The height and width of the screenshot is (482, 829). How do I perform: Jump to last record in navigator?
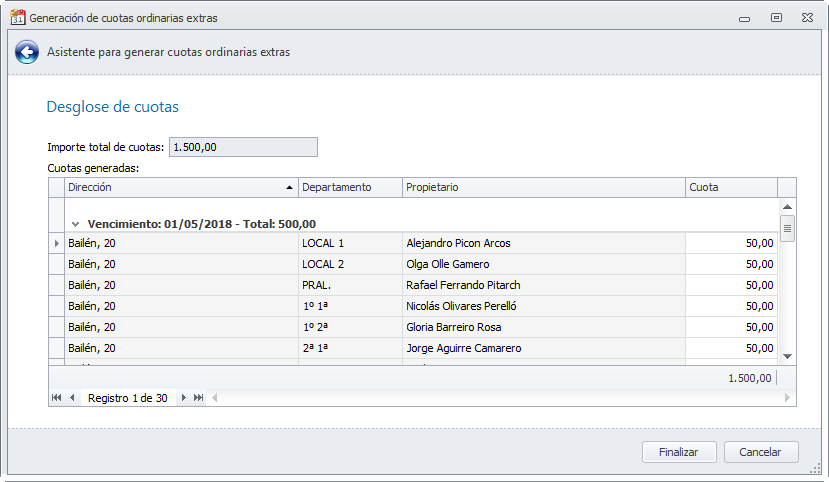(x=198, y=397)
